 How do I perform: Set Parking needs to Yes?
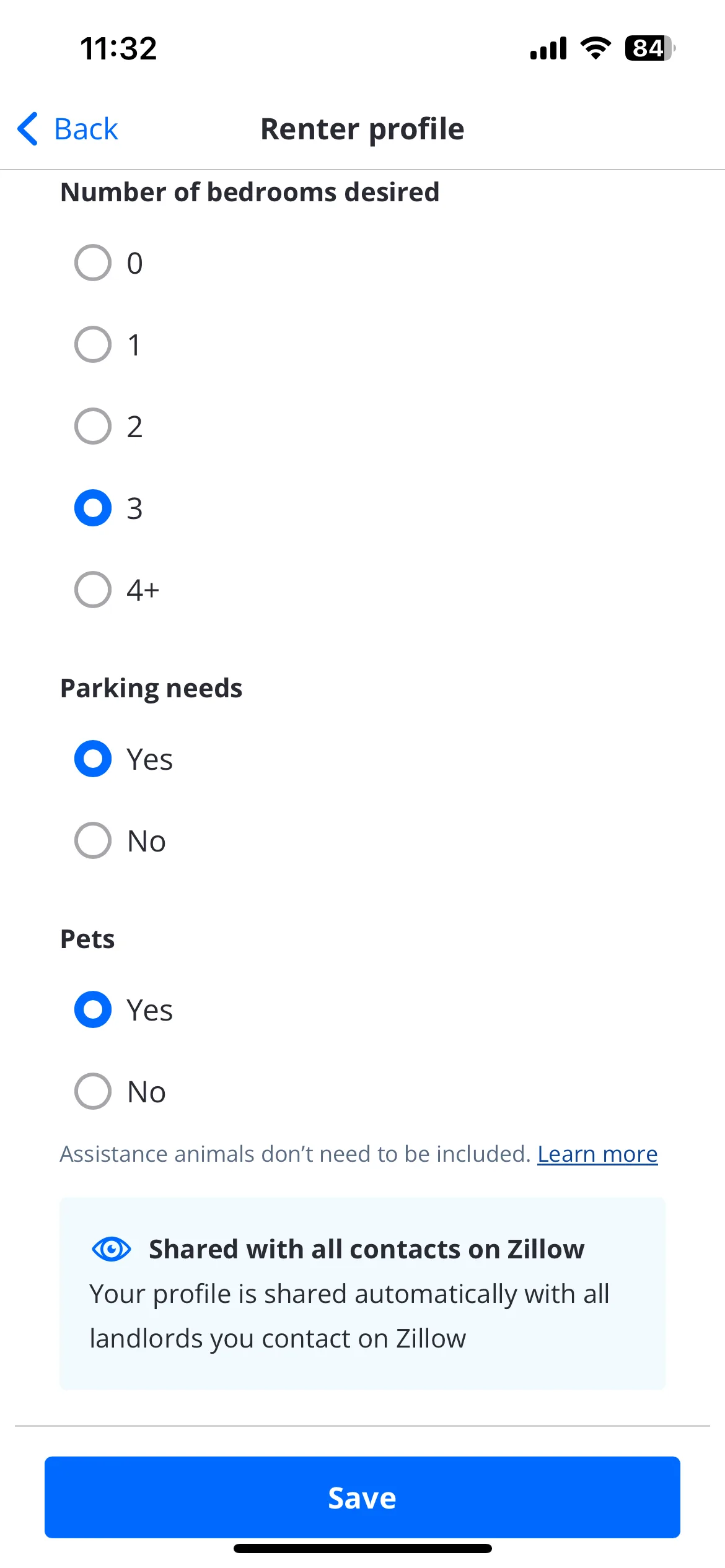click(x=93, y=759)
